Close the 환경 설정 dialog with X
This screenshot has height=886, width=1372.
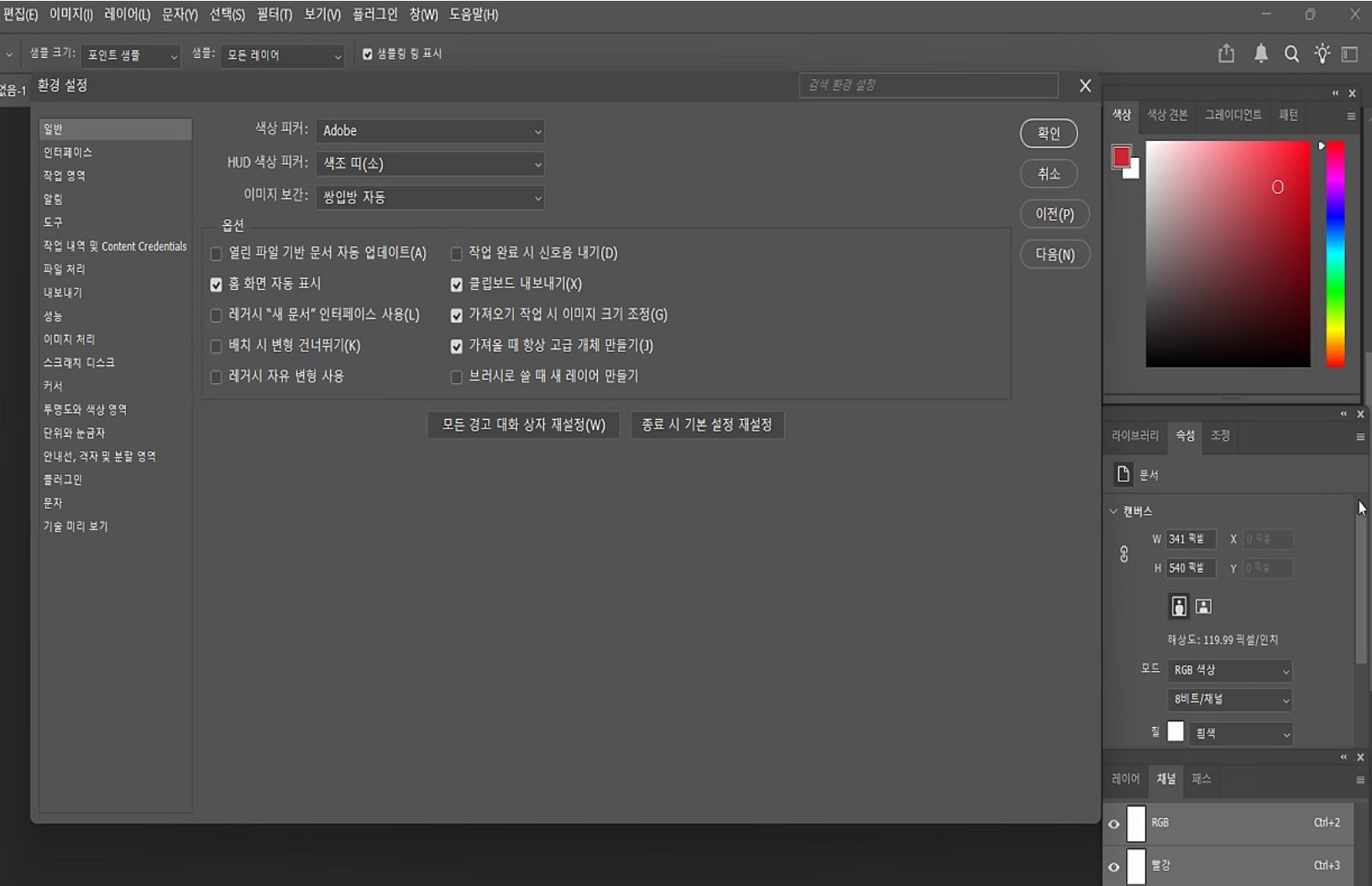[1085, 86]
